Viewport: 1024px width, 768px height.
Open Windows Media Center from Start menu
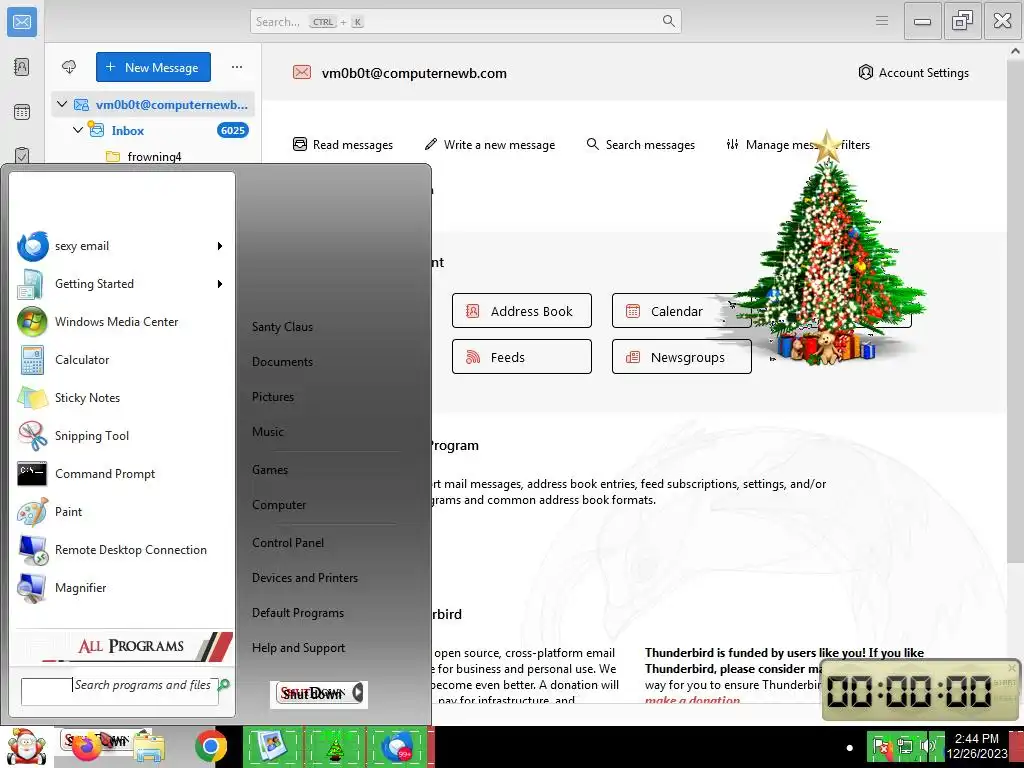122,322
